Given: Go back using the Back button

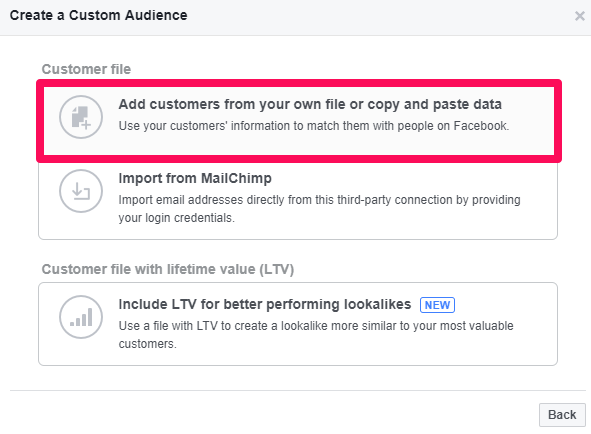Looking at the screenshot, I should click(562, 415).
